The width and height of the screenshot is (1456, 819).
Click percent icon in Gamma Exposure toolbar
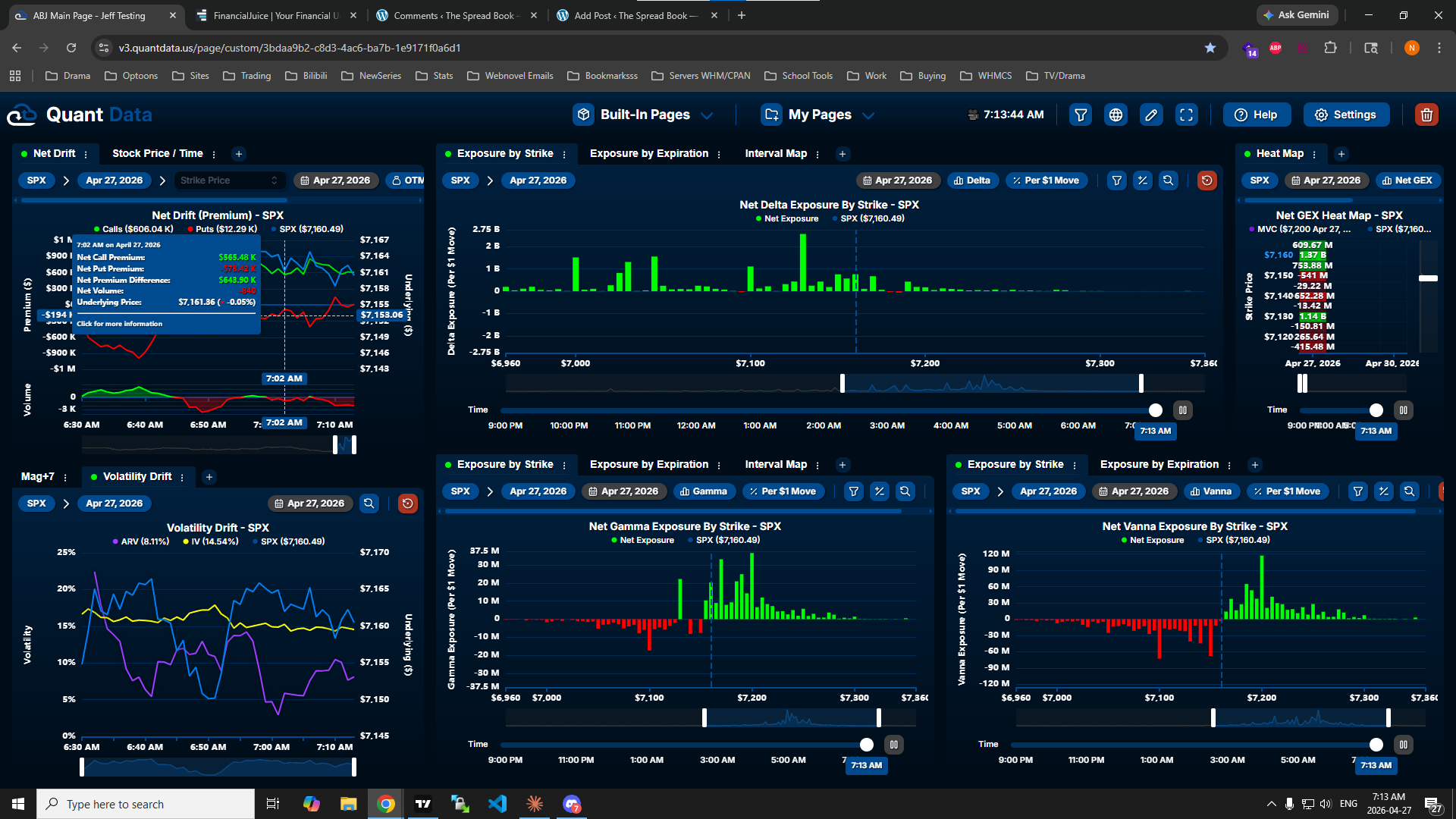click(879, 491)
